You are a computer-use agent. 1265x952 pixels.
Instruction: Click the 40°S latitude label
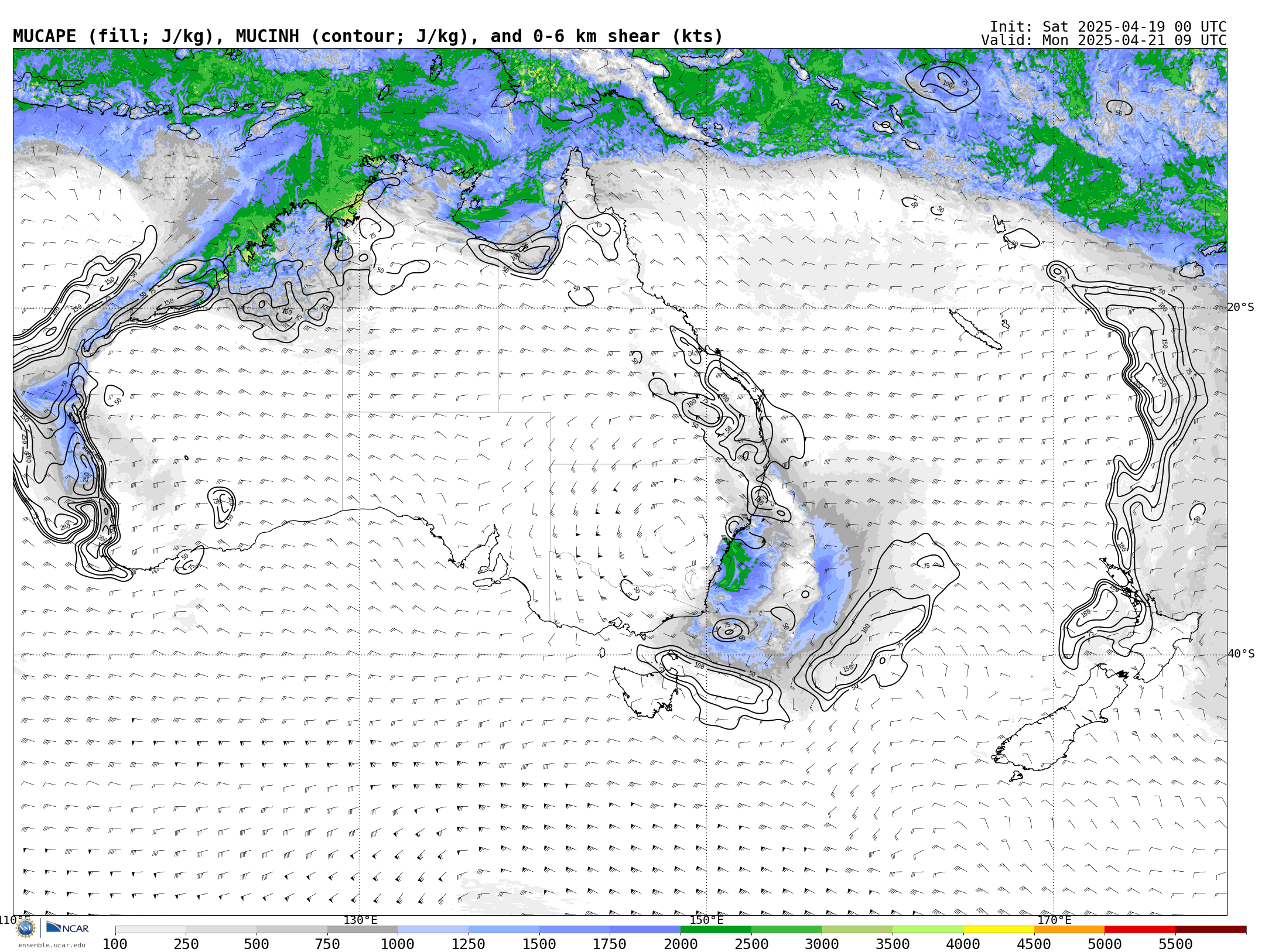[x=1241, y=653]
